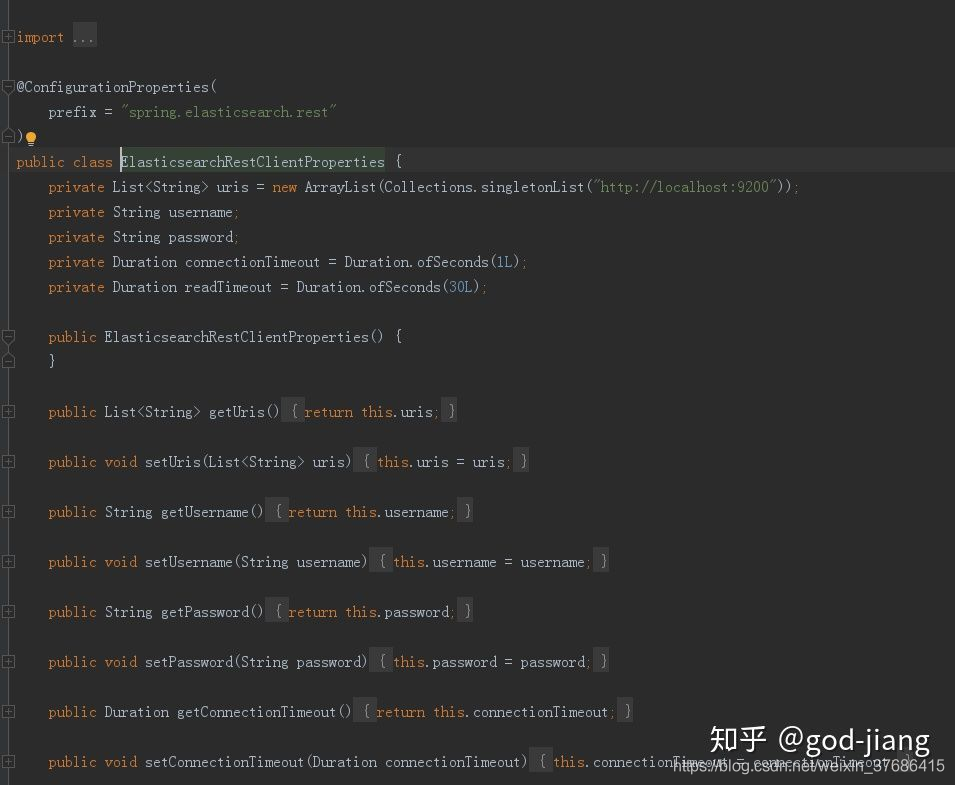955x785 pixels.
Task: Click the "spring.elasticsearch.rest" prefix string
Action: [x=228, y=112]
